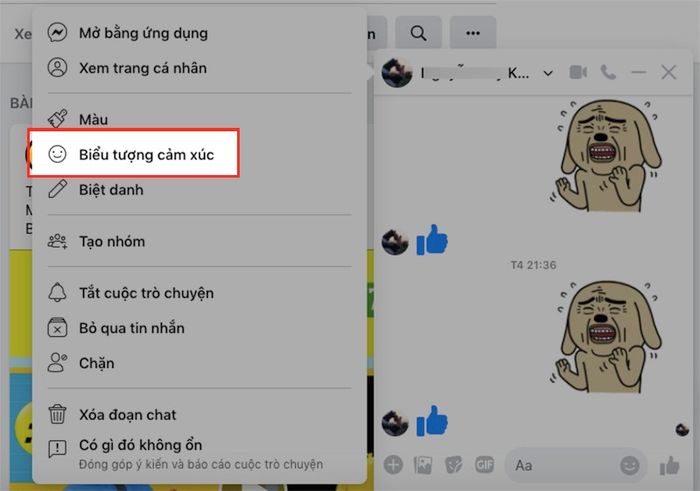Viewport: 700px width, 491px height.
Task: Click the search magnifier button
Action: [418, 33]
